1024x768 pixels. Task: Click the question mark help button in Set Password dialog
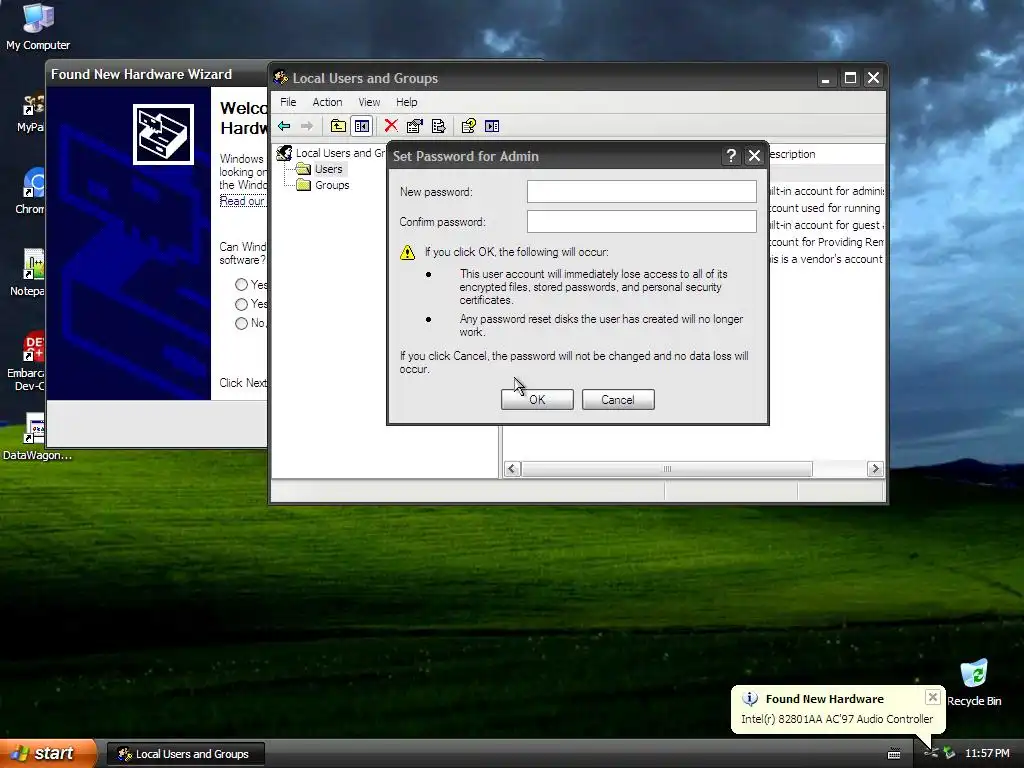click(x=731, y=156)
